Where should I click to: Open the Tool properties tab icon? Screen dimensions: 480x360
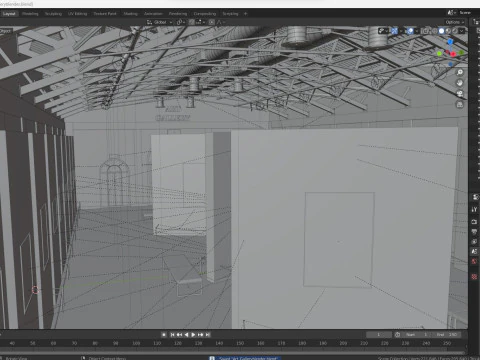coord(475,210)
